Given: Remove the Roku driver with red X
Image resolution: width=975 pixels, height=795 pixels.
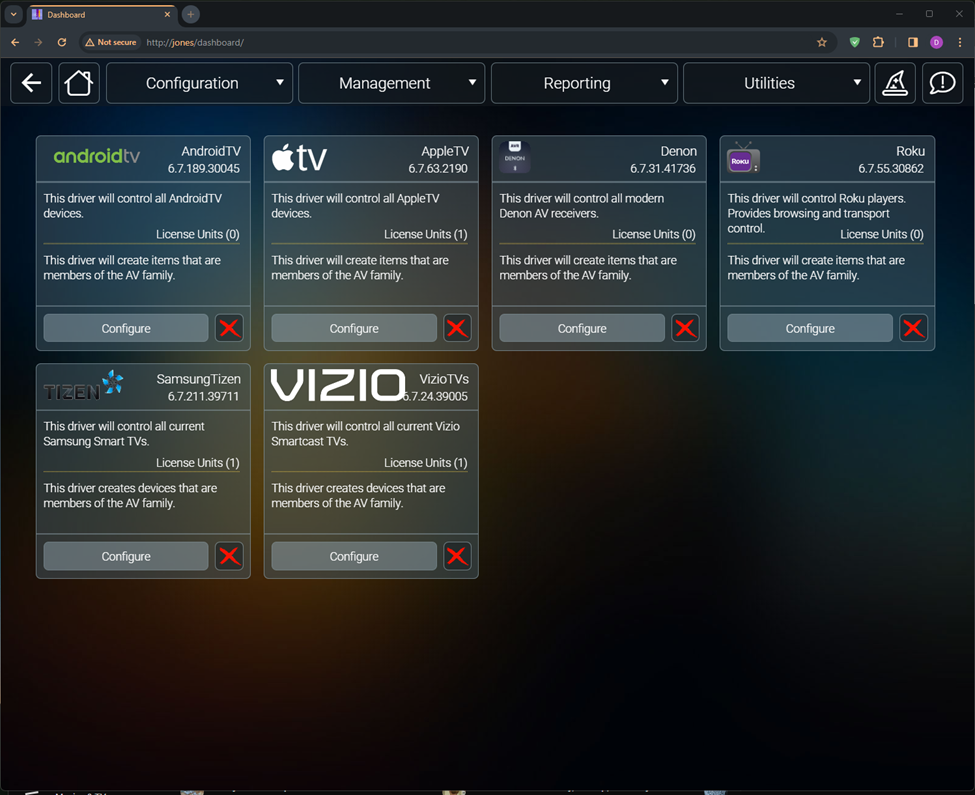Looking at the screenshot, I should (913, 328).
